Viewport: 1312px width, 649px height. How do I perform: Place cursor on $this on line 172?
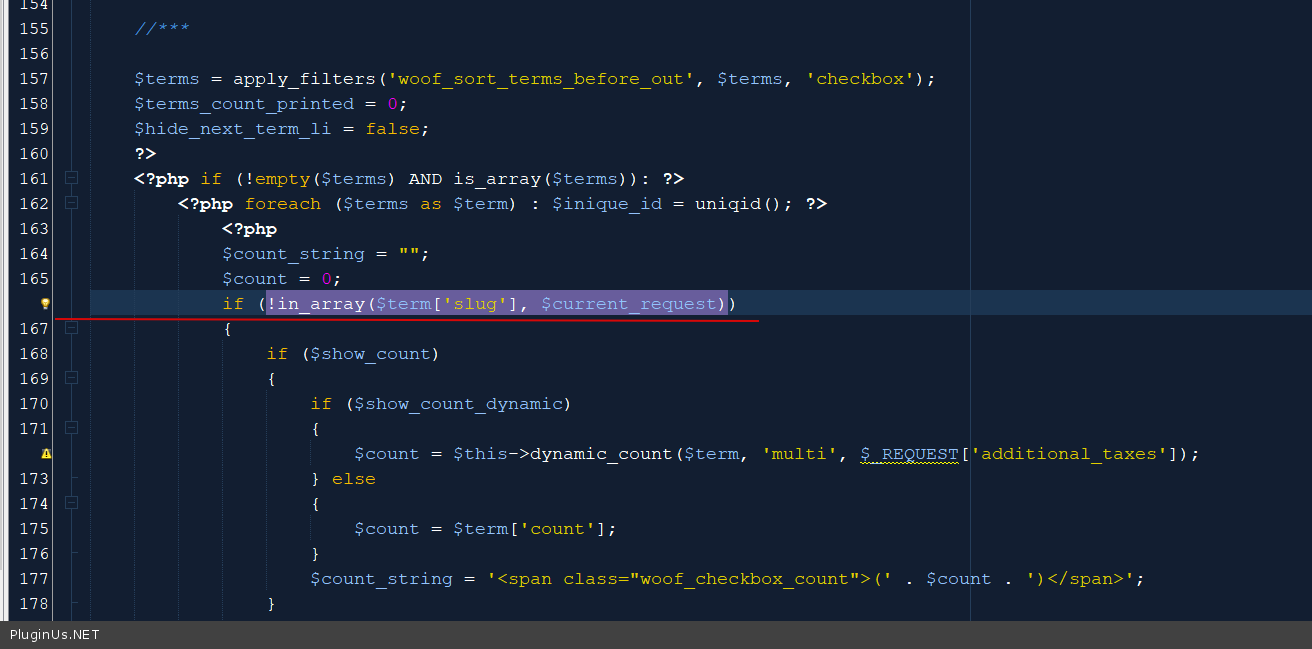click(x=480, y=454)
